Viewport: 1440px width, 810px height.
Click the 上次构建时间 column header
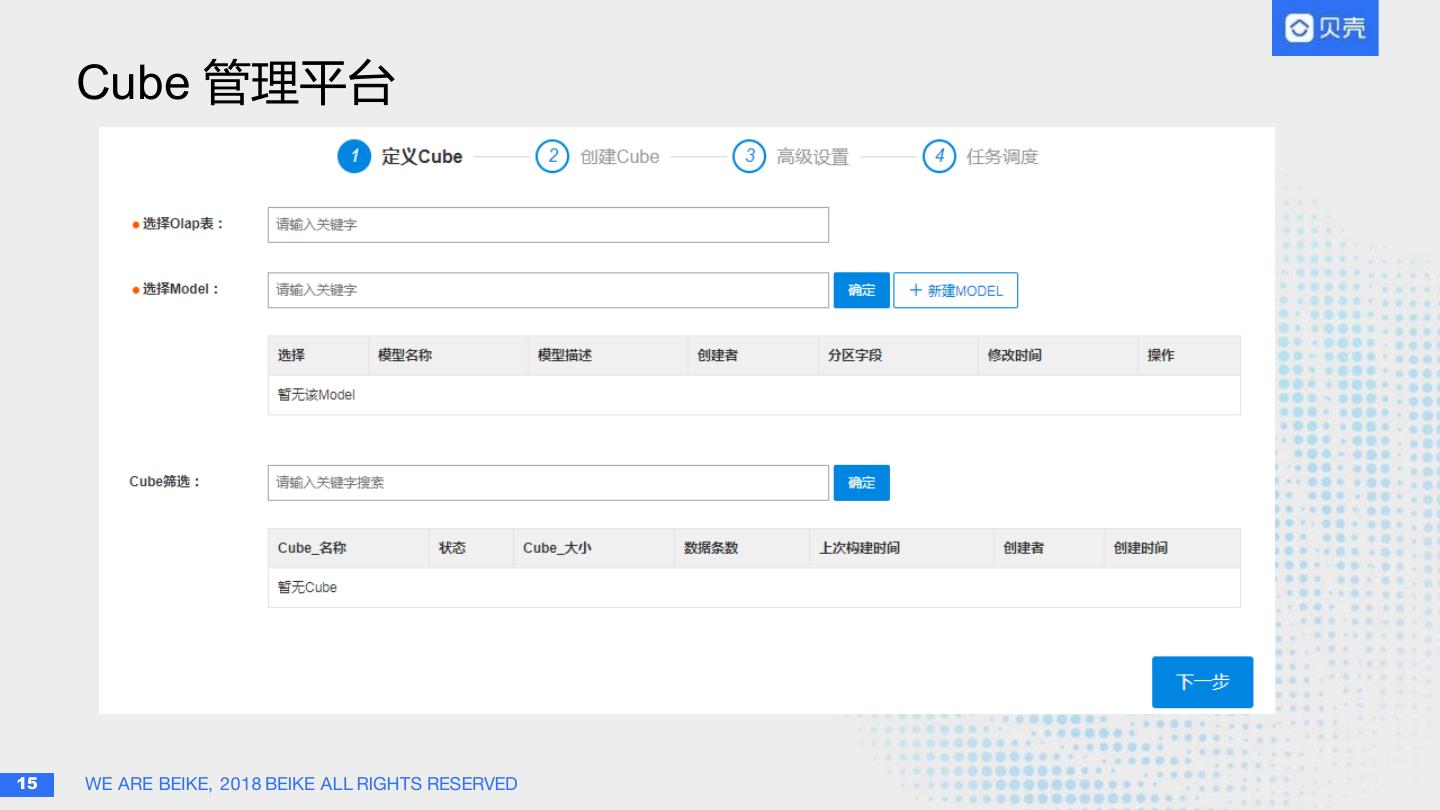click(859, 548)
